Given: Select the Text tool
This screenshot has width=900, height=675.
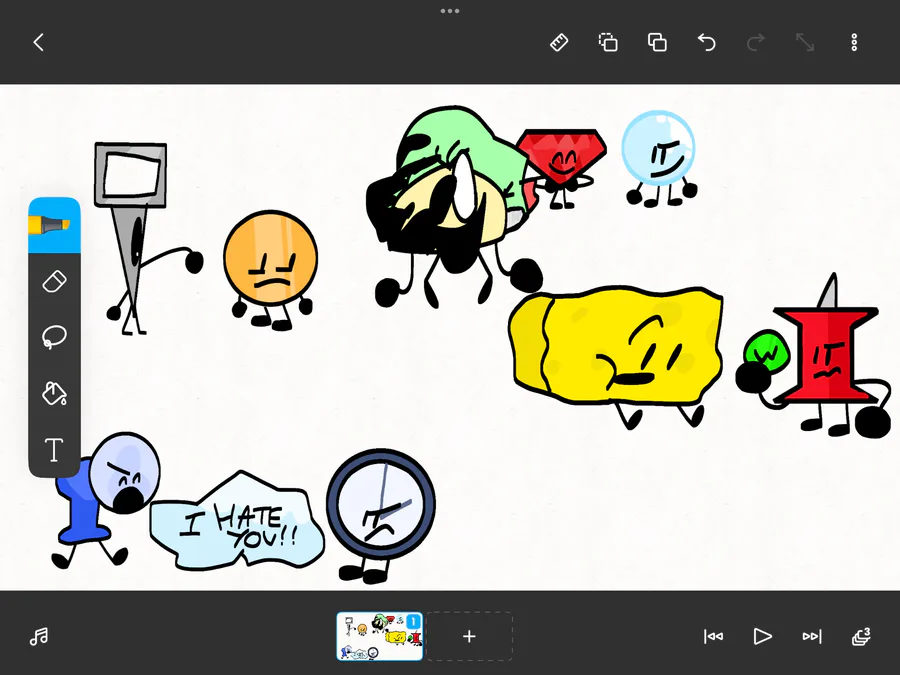Looking at the screenshot, I should point(54,449).
